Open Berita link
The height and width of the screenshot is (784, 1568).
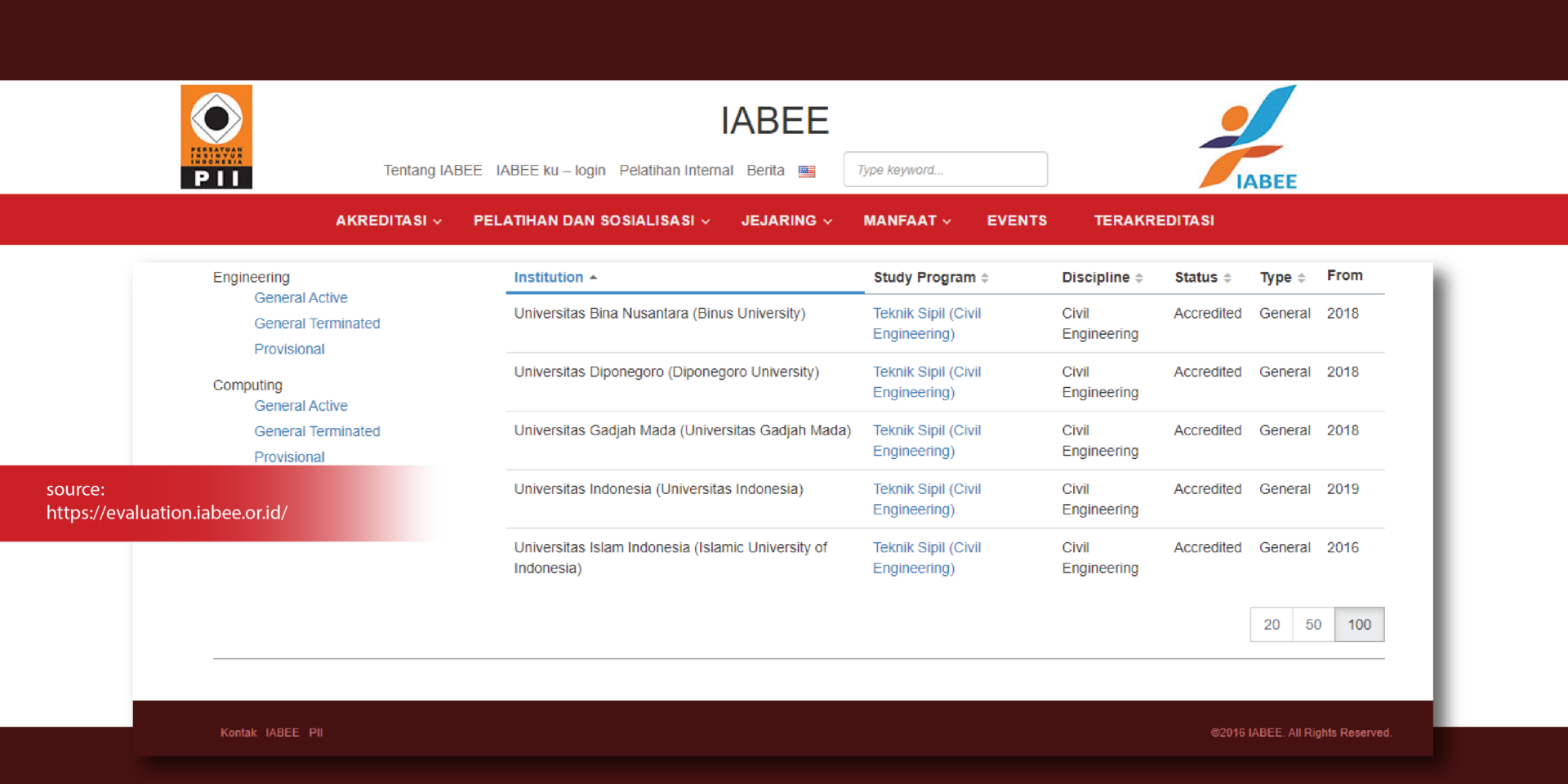[765, 170]
